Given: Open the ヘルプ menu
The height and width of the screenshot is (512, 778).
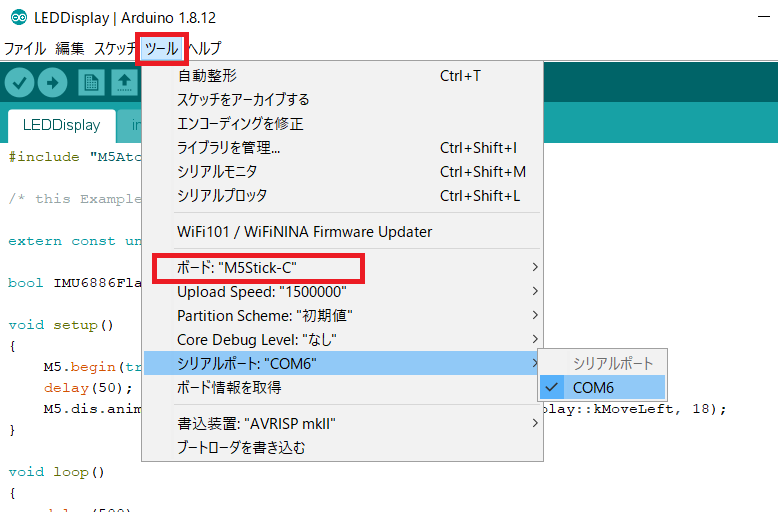Looking at the screenshot, I should pyautogui.click(x=205, y=49).
